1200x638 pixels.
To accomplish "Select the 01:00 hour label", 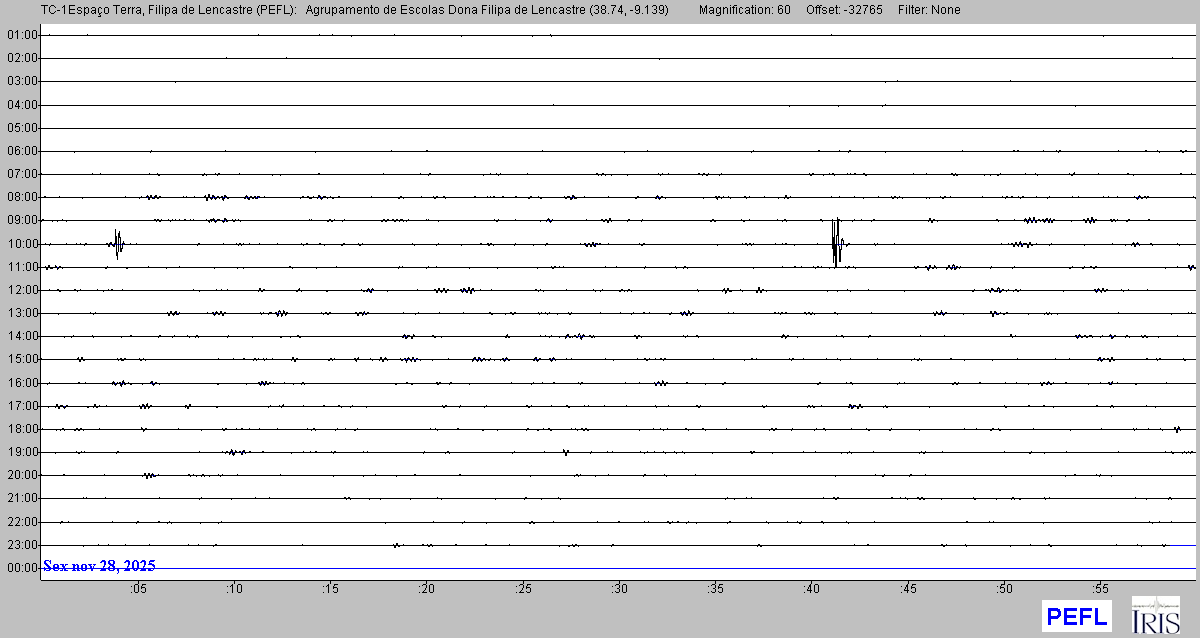I will [22, 35].
